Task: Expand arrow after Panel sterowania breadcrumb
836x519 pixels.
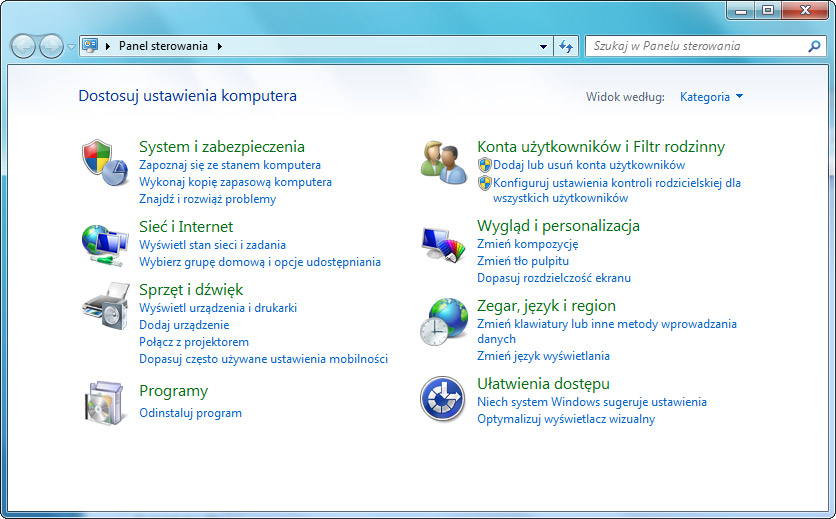Action: tap(220, 46)
